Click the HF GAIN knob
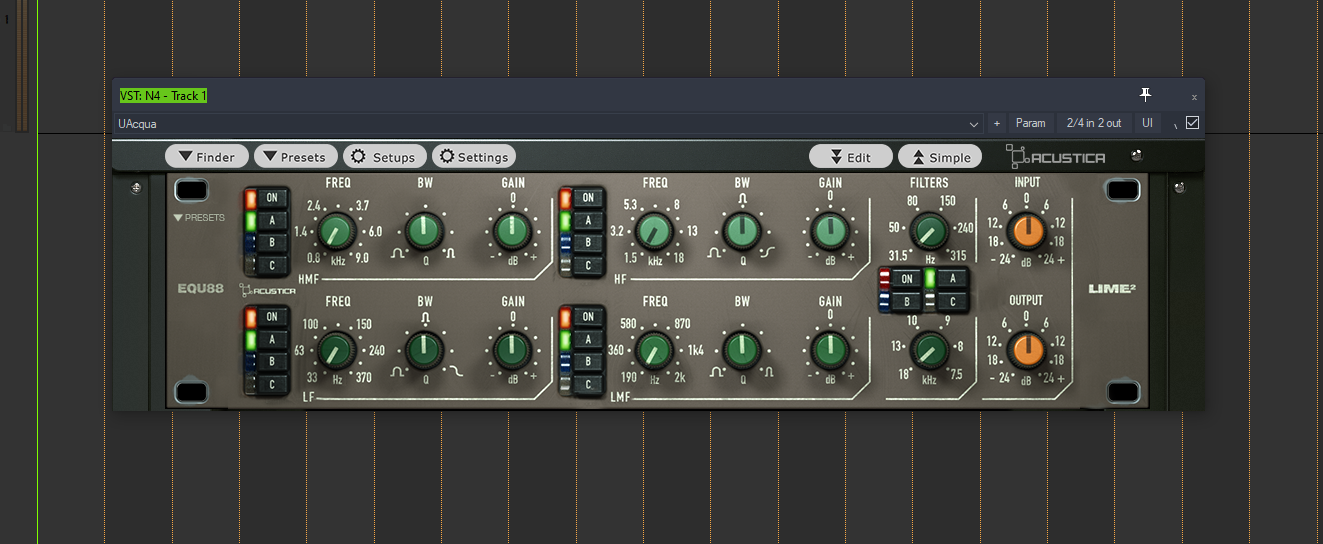The image size is (1323, 544). pyautogui.click(x=830, y=231)
